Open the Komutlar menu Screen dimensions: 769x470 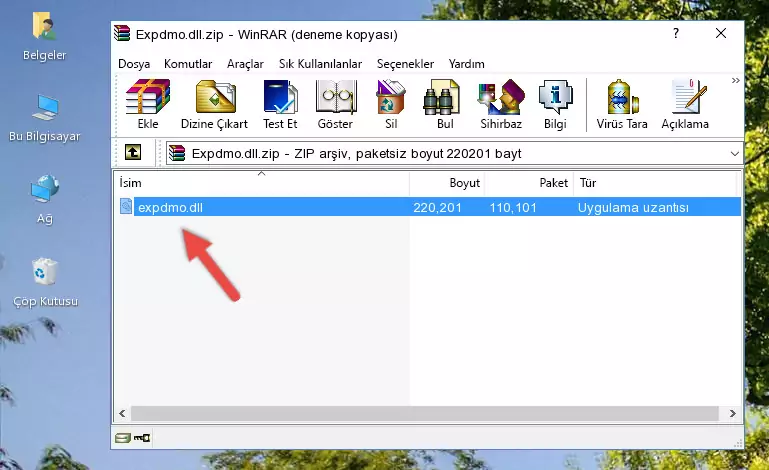(188, 64)
